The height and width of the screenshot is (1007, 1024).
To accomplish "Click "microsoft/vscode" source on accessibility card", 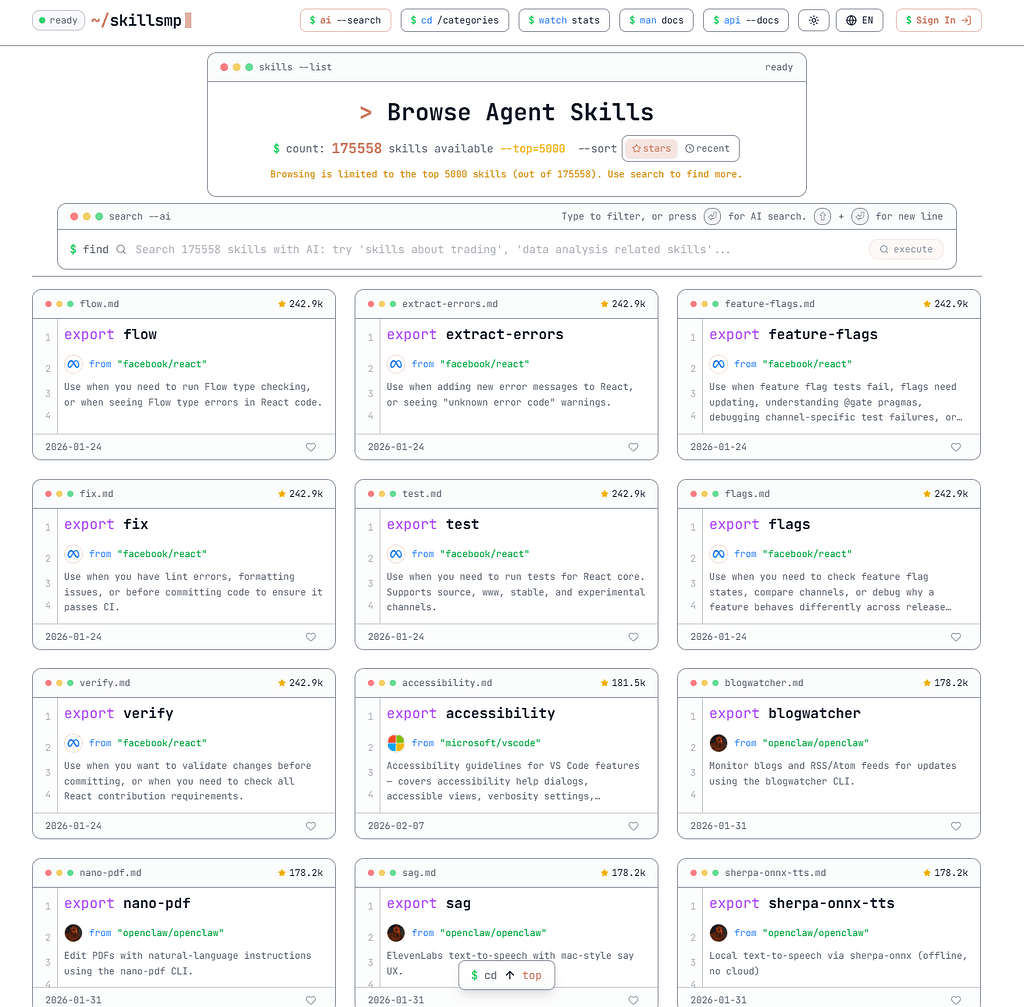I will pos(490,743).
